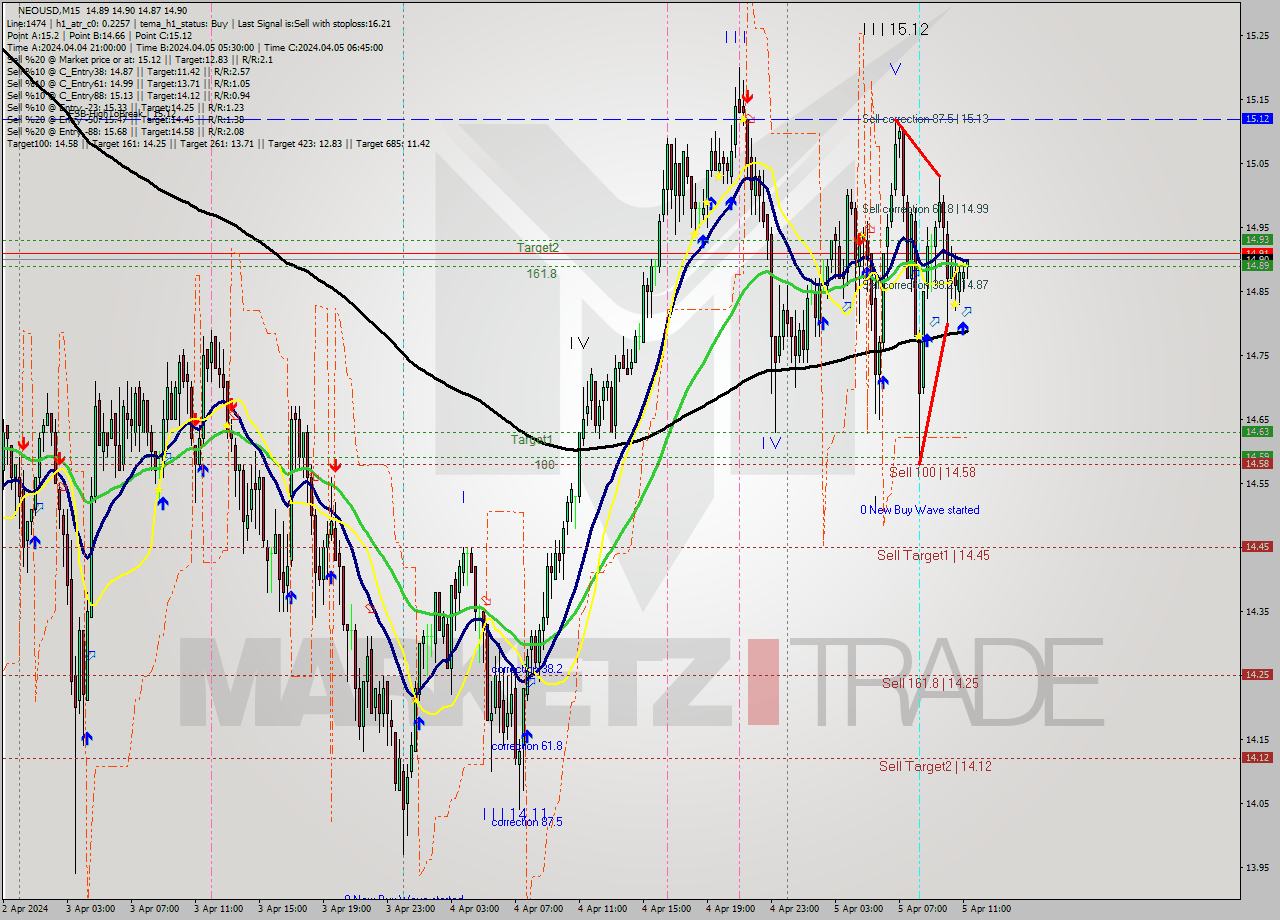Click the 14.35 price scale value
The width and height of the screenshot is (1280, 920).
point(1256,611)
